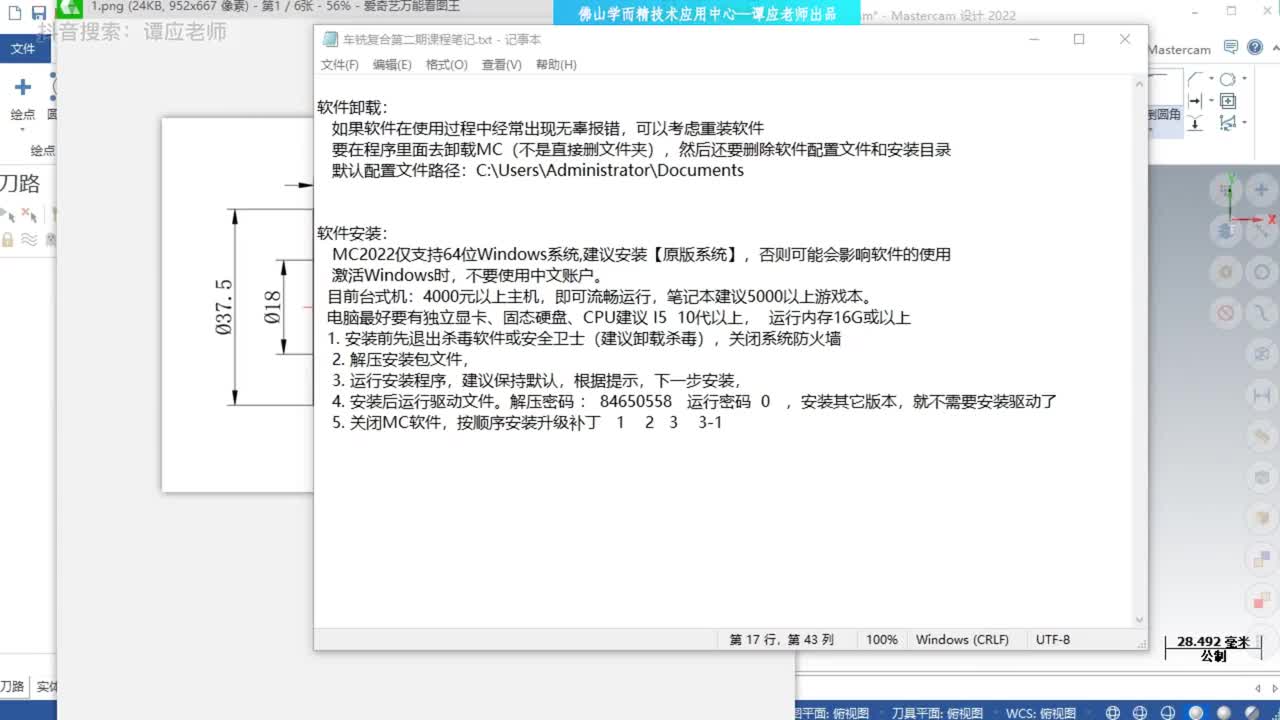Close the Notepad window
Image resolution: width=1280 pixels, height=720 pixels.
1125,39
